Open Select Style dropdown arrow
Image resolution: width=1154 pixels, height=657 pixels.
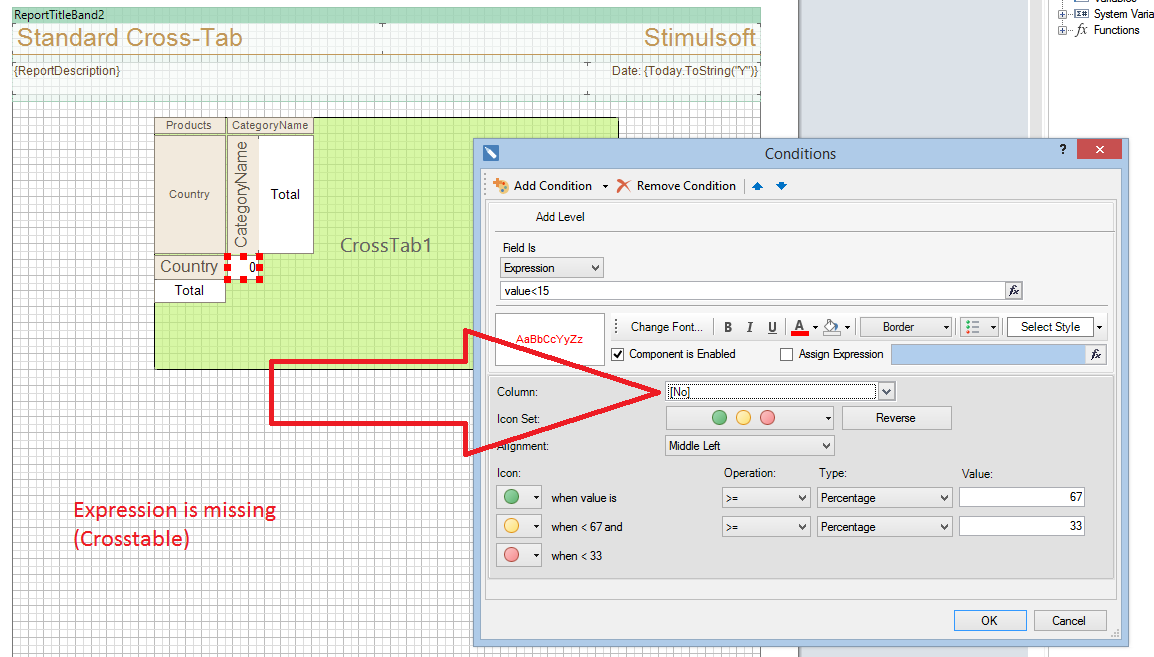(x=1100, y=327)
